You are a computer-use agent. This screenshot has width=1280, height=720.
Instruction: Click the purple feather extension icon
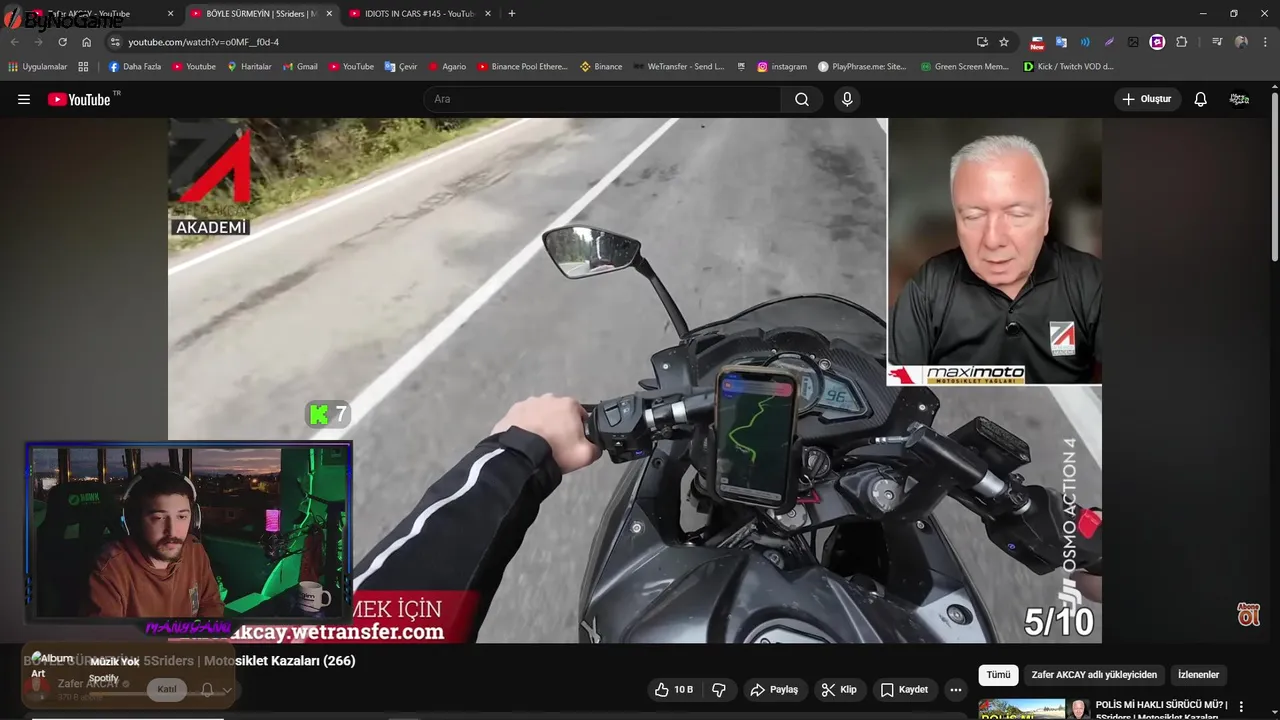1109,42
